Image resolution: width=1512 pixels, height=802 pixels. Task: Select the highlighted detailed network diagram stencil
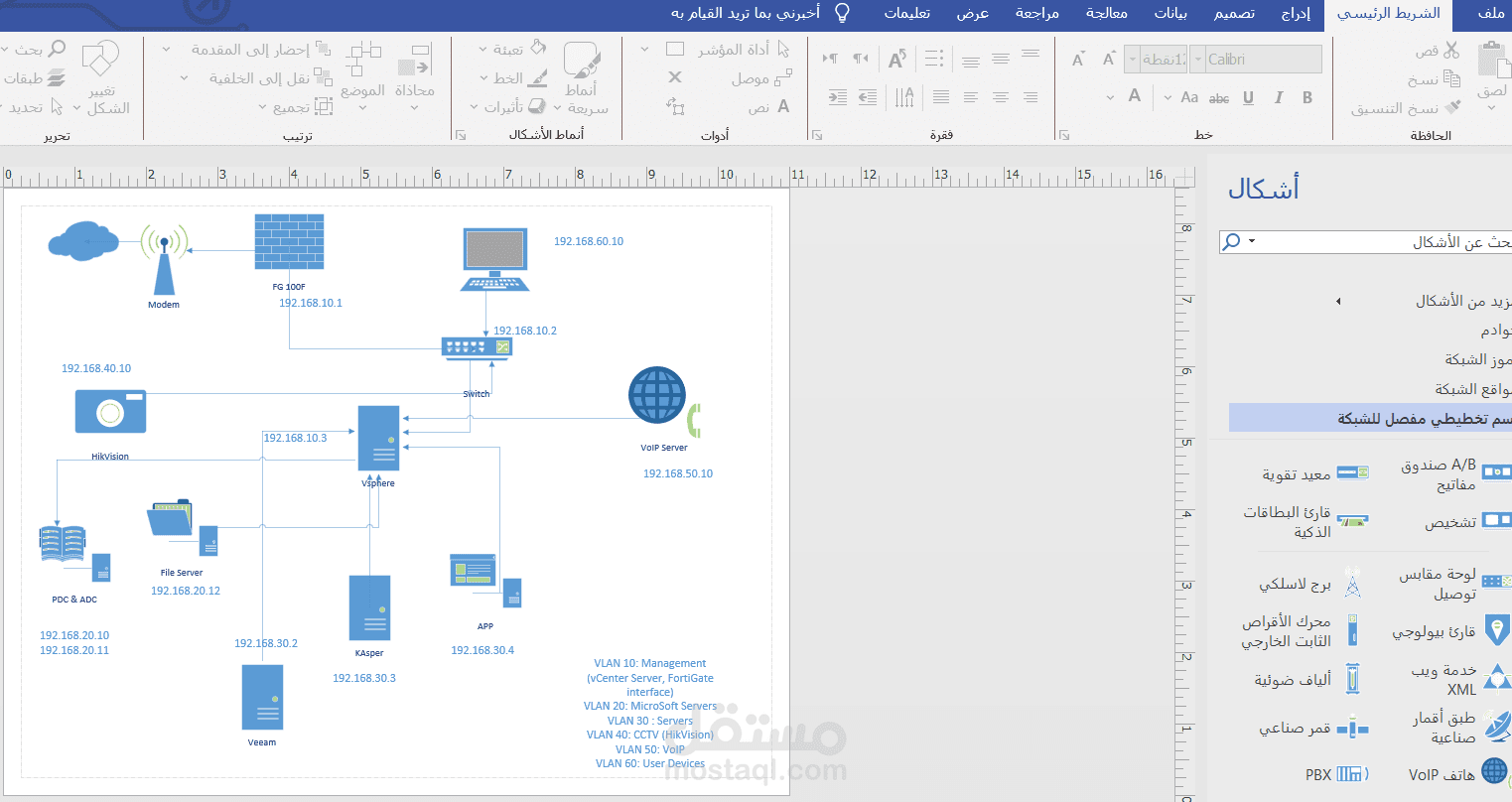(x=1370, y=418)
